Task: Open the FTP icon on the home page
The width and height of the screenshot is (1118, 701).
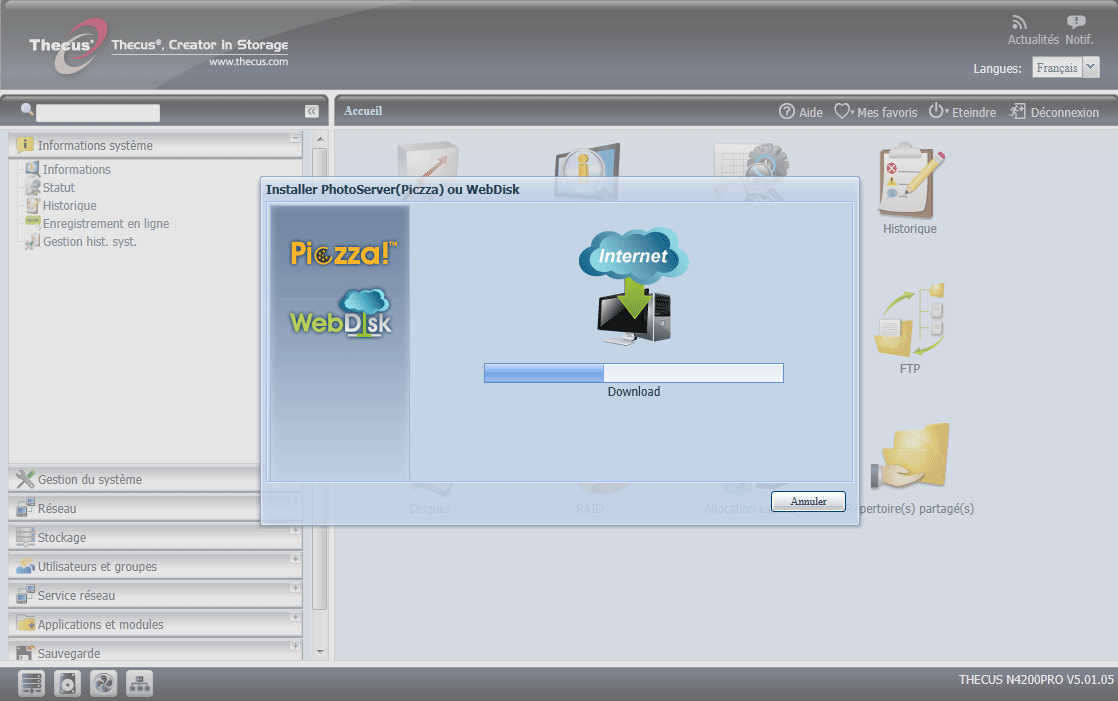Action: [910, 320]
